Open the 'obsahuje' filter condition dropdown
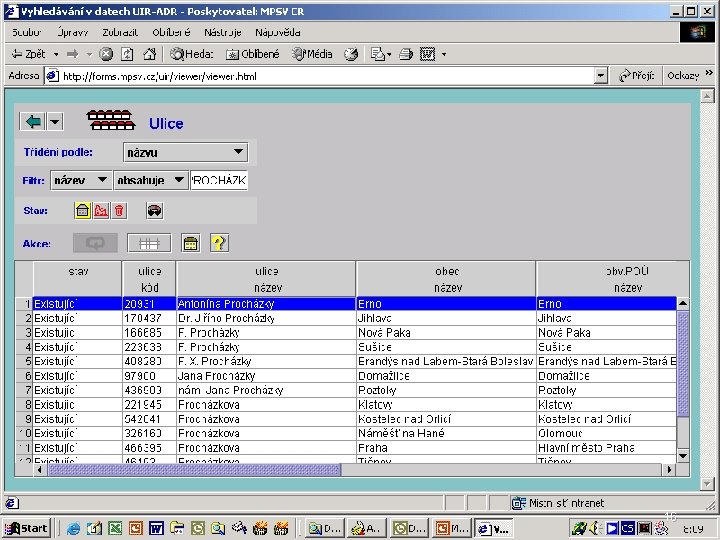 tap(178, 180)
